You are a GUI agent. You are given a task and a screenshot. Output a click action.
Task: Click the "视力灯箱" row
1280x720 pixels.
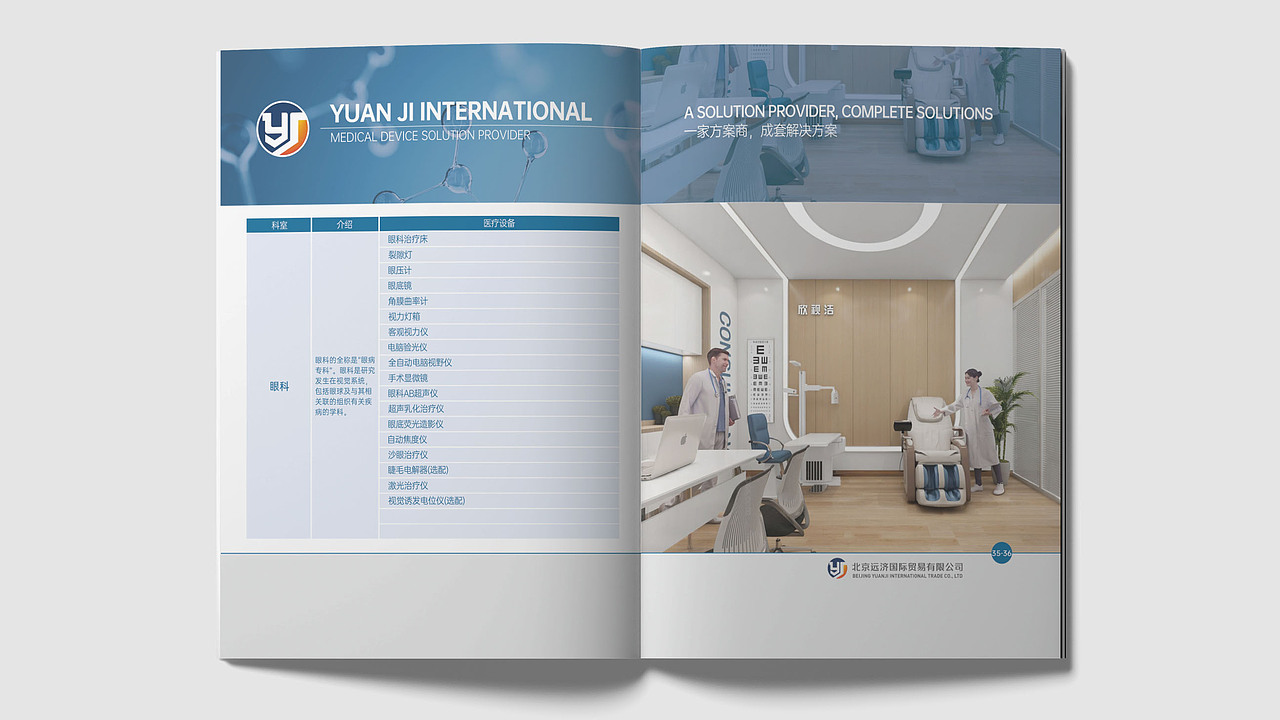[499, 316]
